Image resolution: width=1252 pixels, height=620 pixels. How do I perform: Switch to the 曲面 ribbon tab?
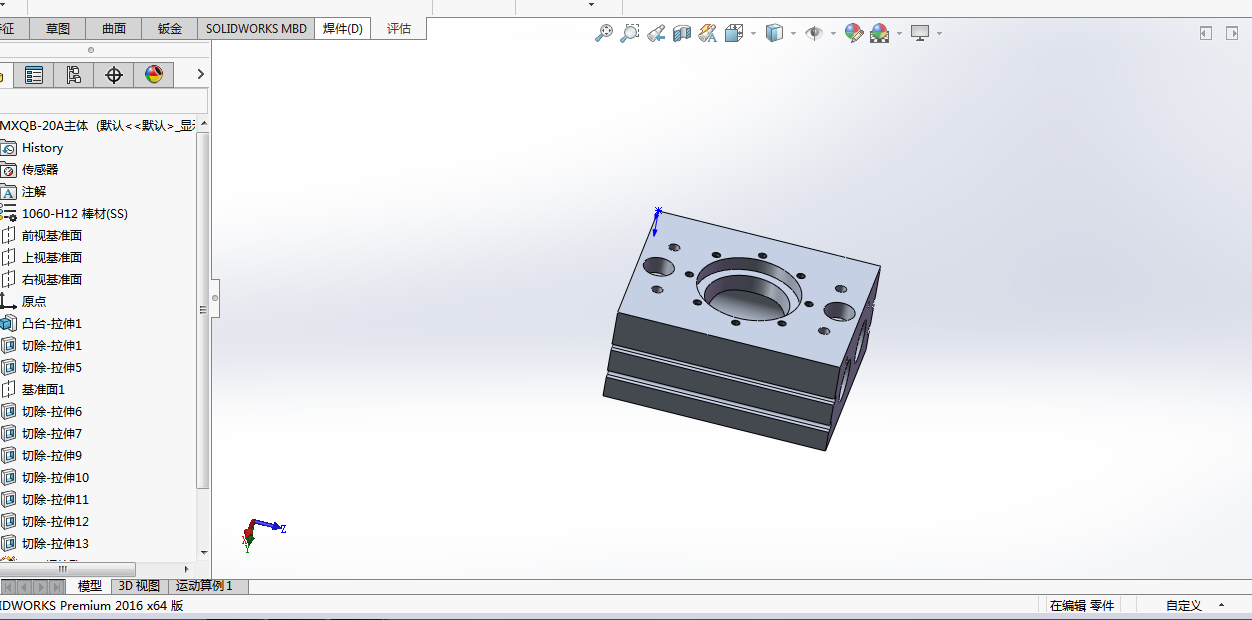[114, 29]
